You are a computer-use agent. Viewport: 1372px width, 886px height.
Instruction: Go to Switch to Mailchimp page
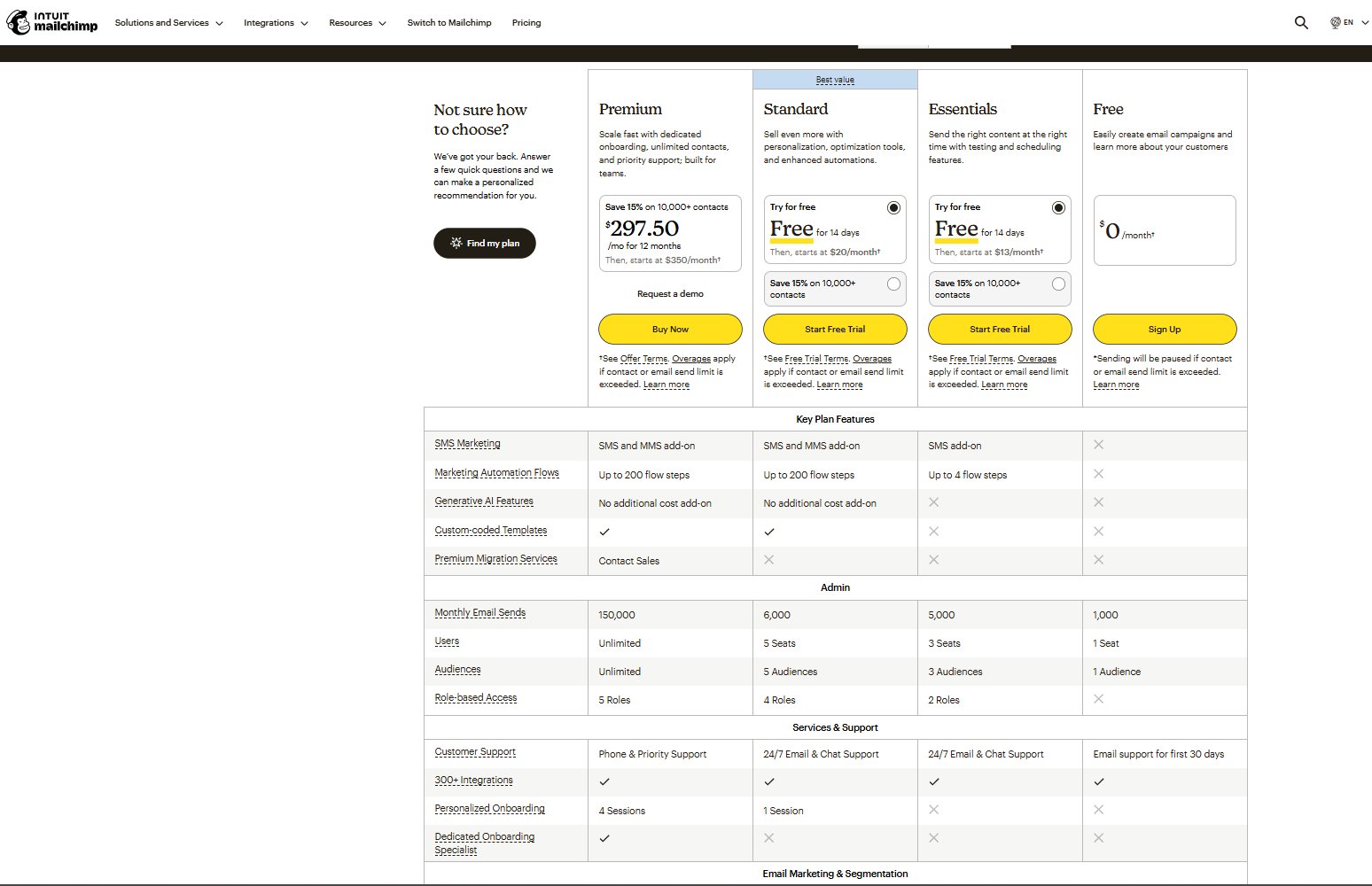pyautogui.click(x=449, y=23)
